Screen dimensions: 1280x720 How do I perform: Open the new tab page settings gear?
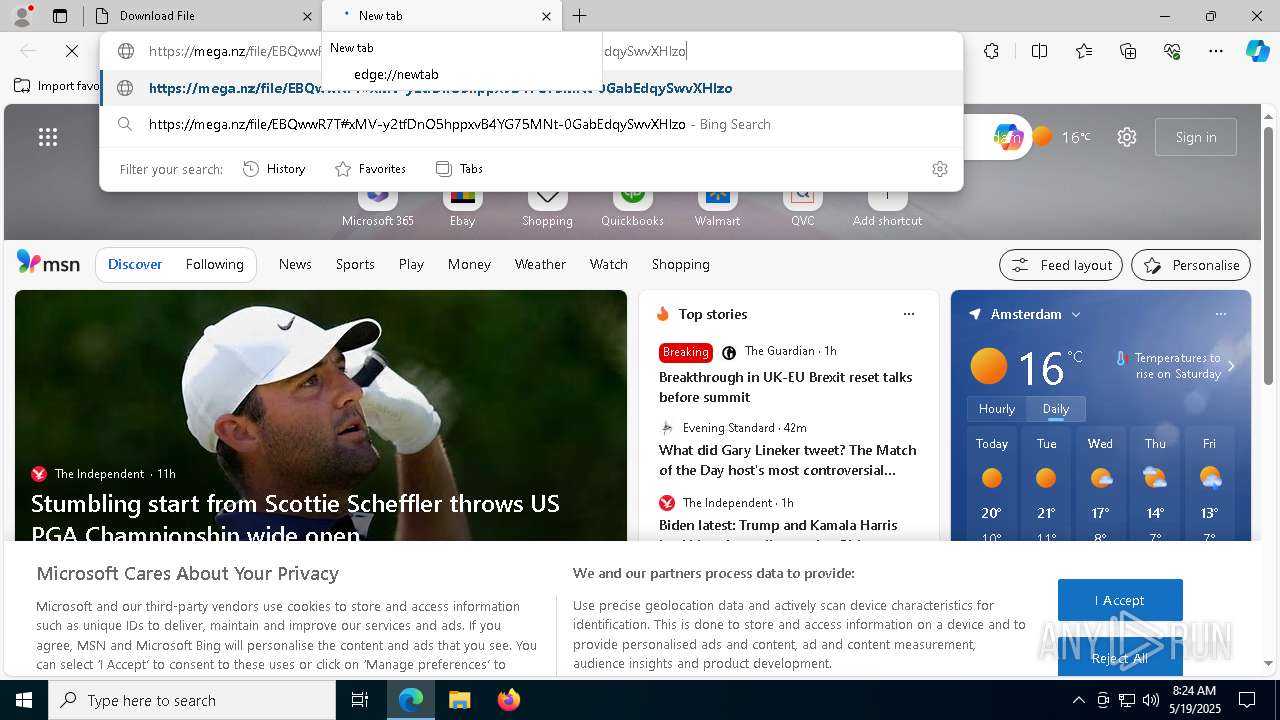(1127, 137)
